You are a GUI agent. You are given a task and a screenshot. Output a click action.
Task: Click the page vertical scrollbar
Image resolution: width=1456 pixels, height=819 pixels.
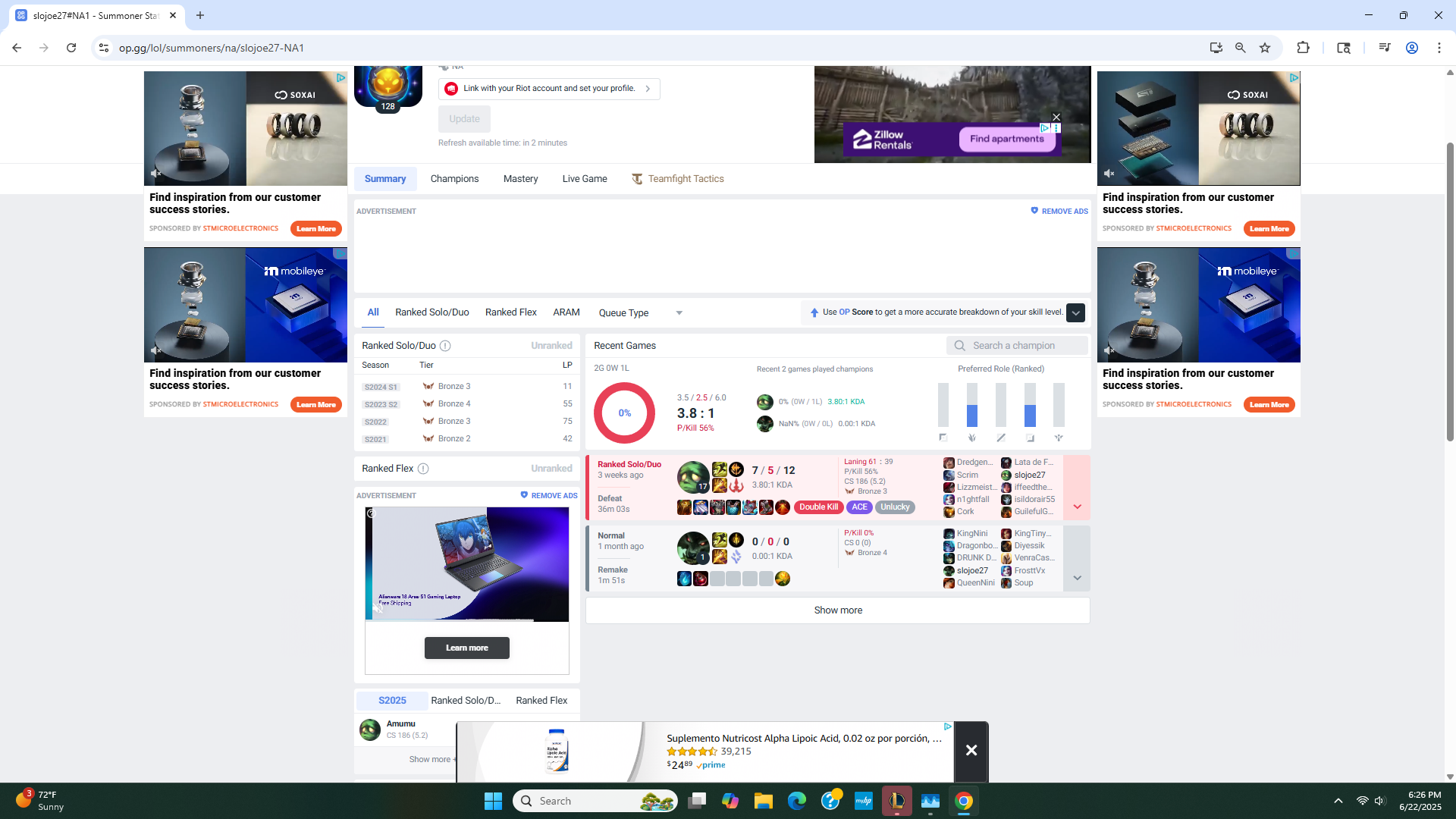[1450, 292]
